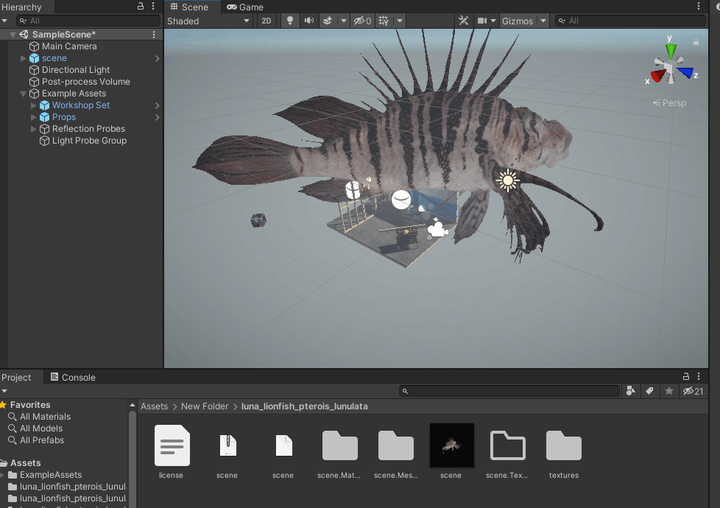The width and height of the screenshot is (720, 508).
Task: Toggle Persp projection label
Action: (669, 103)
